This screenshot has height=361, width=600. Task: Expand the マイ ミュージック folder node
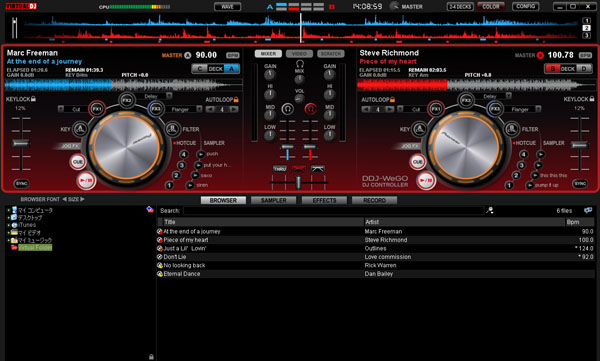[8, 240]
